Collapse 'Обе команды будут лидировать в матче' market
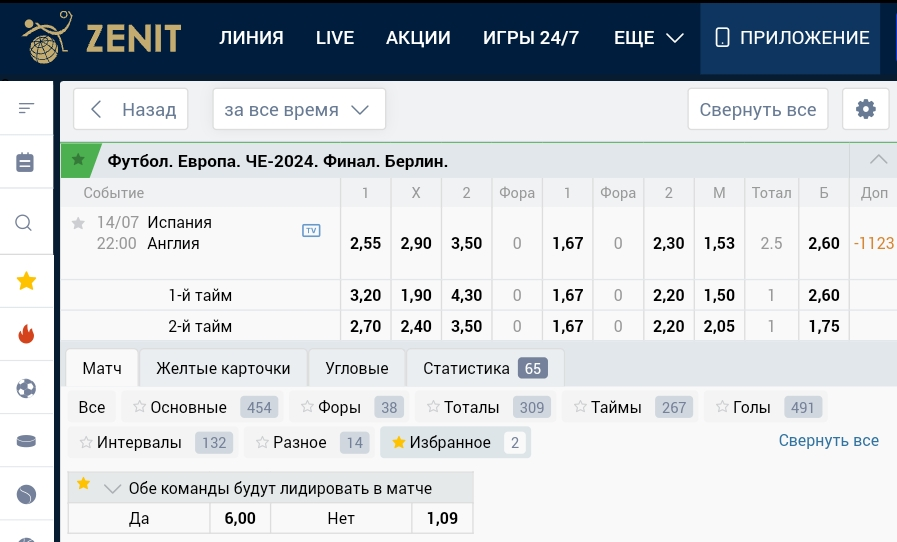 coord(112,488)
